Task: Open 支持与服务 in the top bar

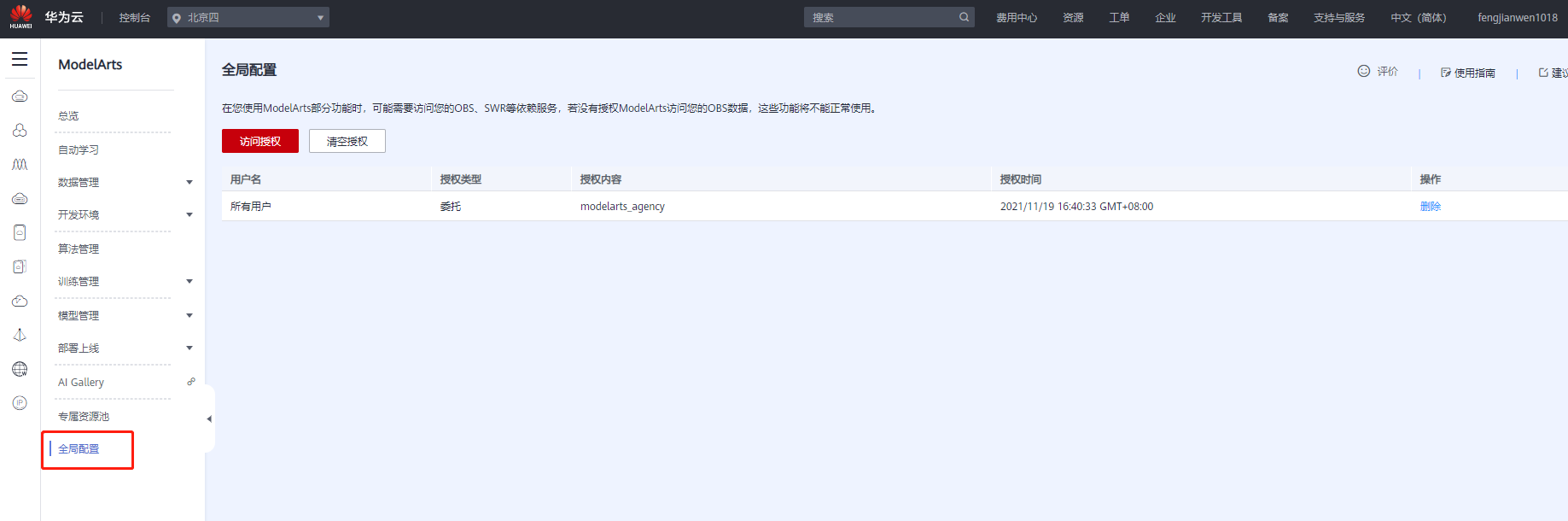Action: [x=1339, y=17]
